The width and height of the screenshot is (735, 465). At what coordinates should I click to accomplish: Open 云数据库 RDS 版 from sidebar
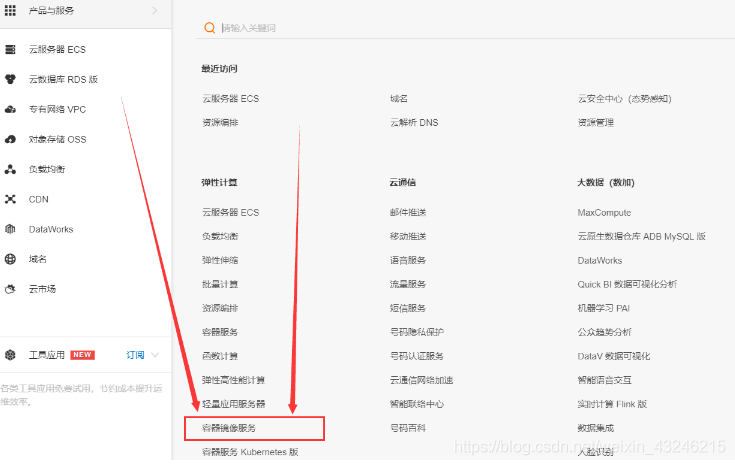point(63,79)
